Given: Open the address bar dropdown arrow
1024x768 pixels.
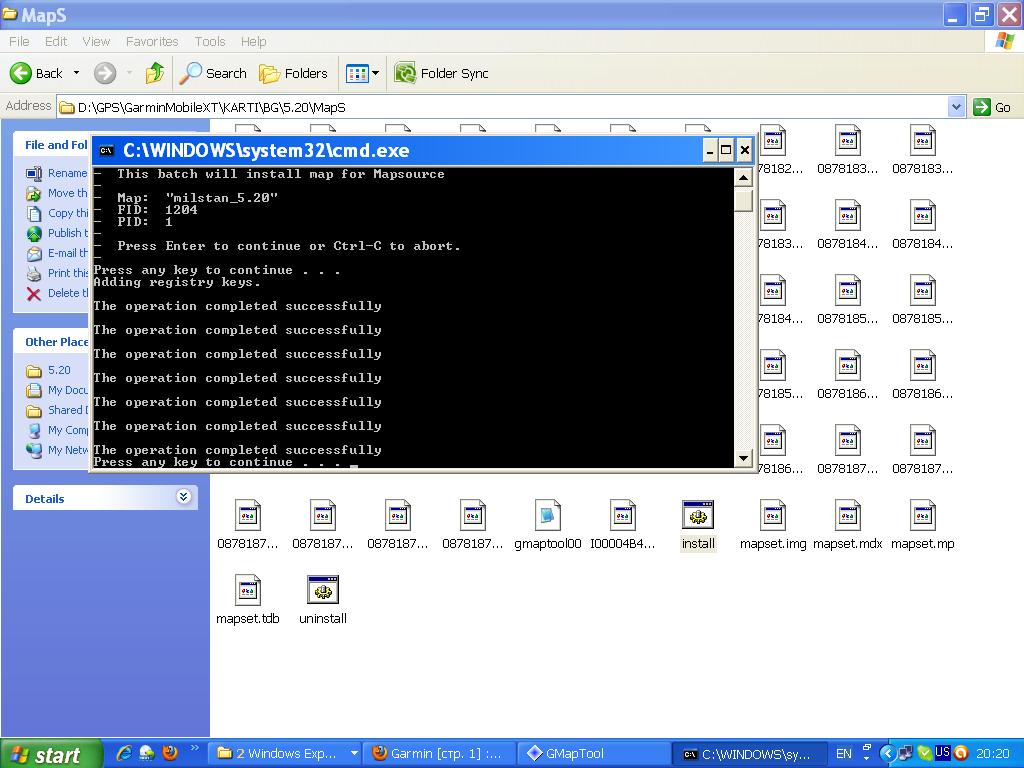Looking at the screenshot, I should 956,107.
